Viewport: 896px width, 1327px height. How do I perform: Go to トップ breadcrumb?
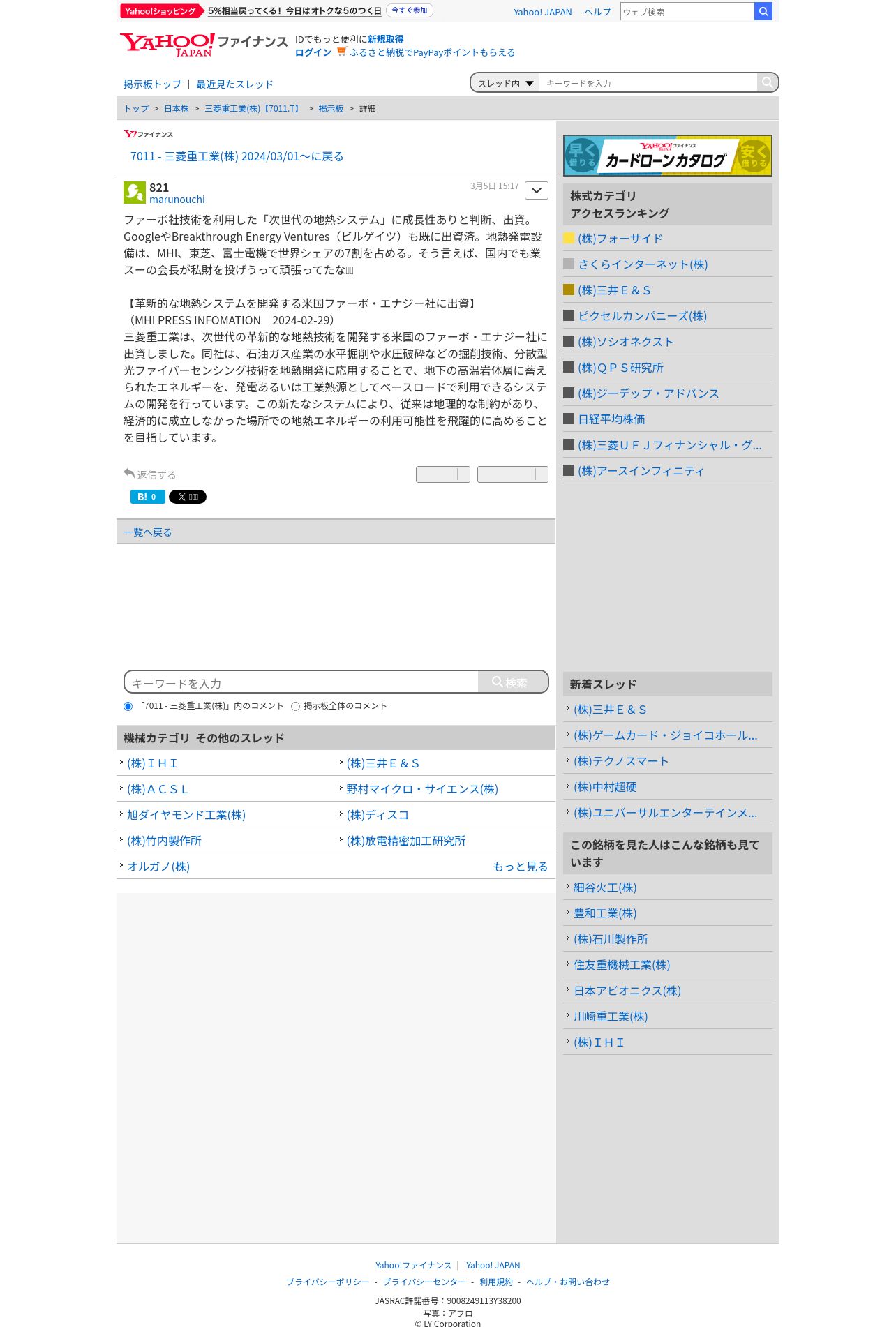136,109
